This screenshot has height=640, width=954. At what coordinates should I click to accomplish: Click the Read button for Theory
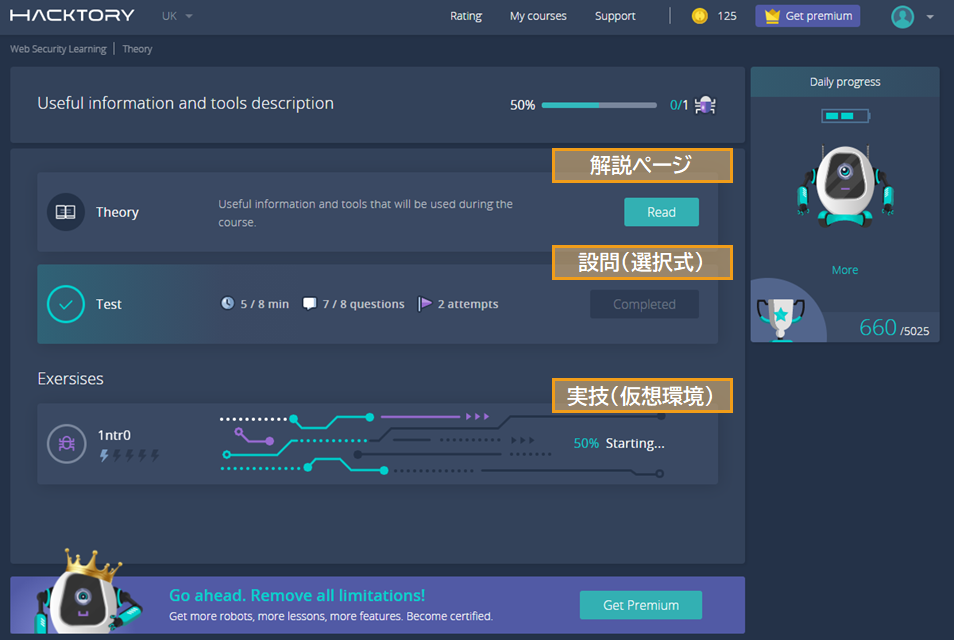(x=661, y=211)
